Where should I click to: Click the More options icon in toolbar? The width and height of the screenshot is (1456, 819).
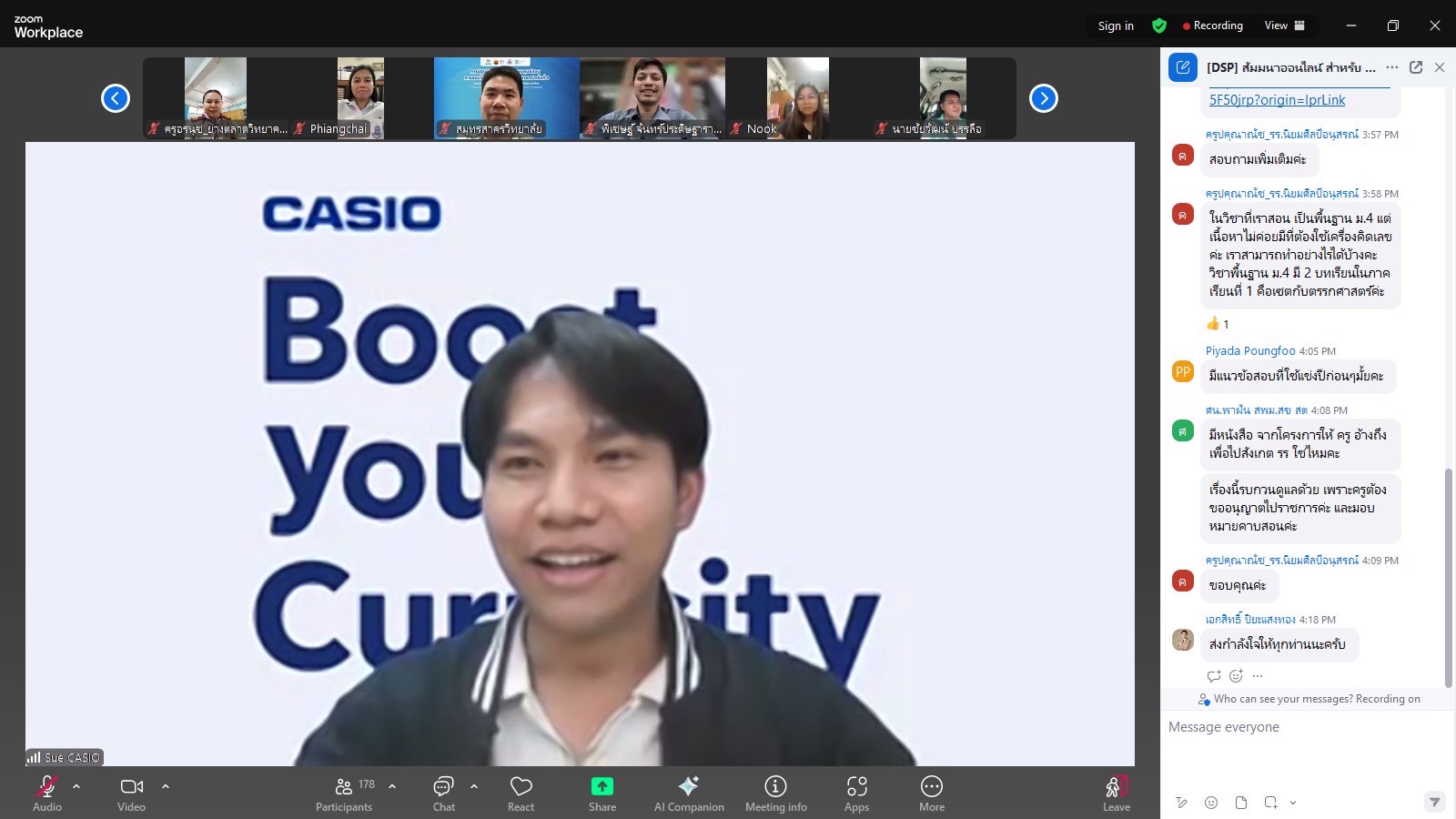pyautogui.click(x=931, y=793)
